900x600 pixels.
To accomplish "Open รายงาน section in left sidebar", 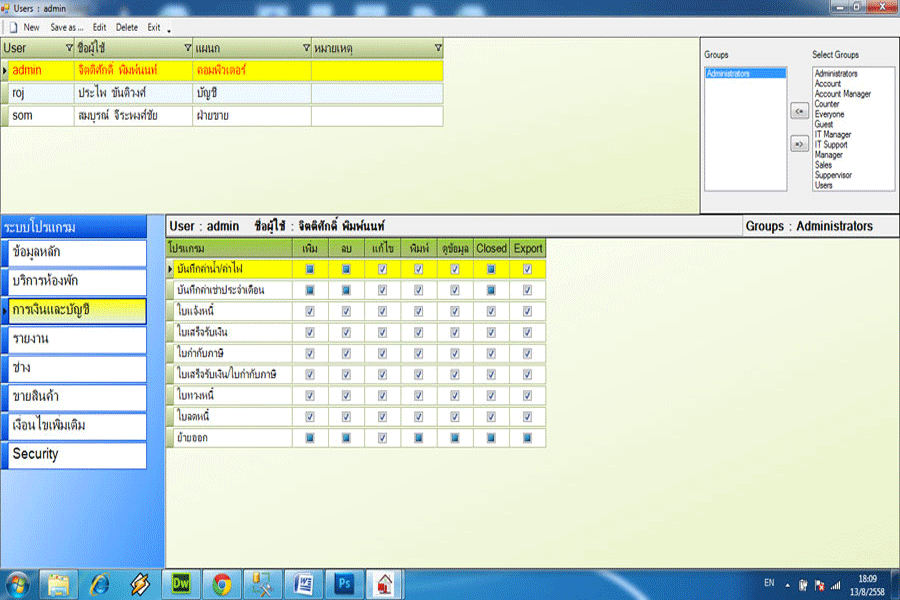I will [74, 340].
